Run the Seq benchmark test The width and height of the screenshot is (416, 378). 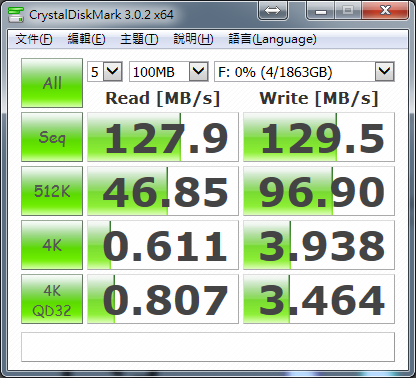pos(52,137)
